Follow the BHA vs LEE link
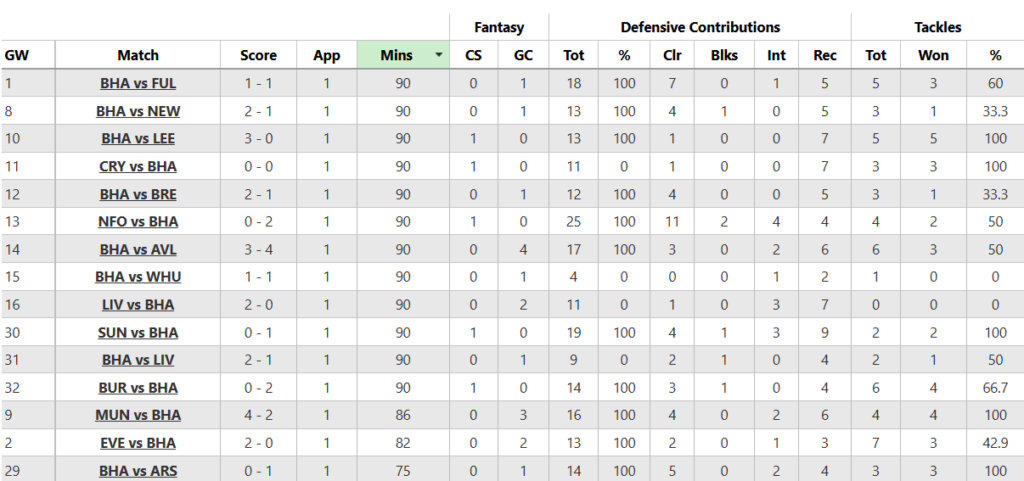Screen dimensions: 1024x481 pos(138,139)
